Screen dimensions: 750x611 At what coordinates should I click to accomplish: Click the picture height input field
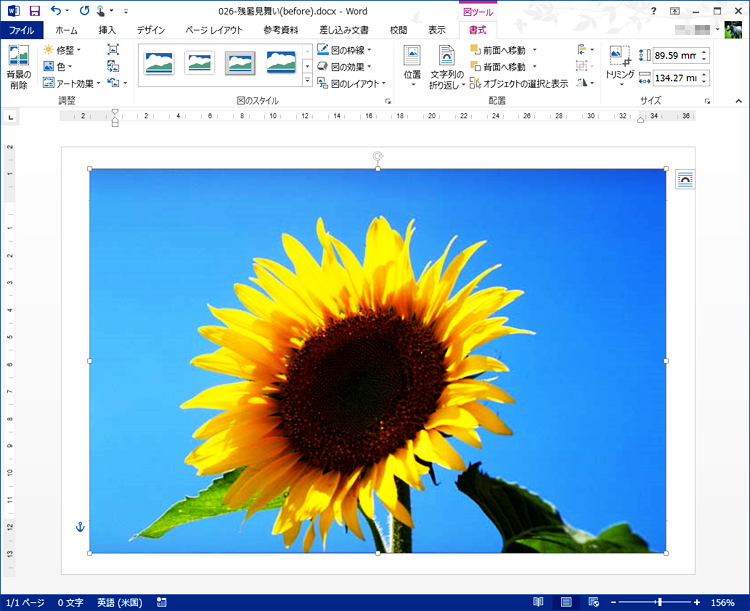coord(676,56)
